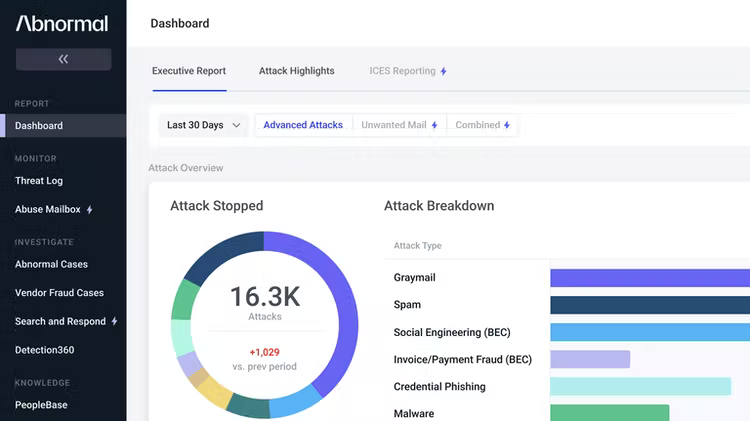This screenshot has height=421, width=750.
Task: Click the Invoice/Payment Fraud (BEC) bar
Action: coord(590,359)
